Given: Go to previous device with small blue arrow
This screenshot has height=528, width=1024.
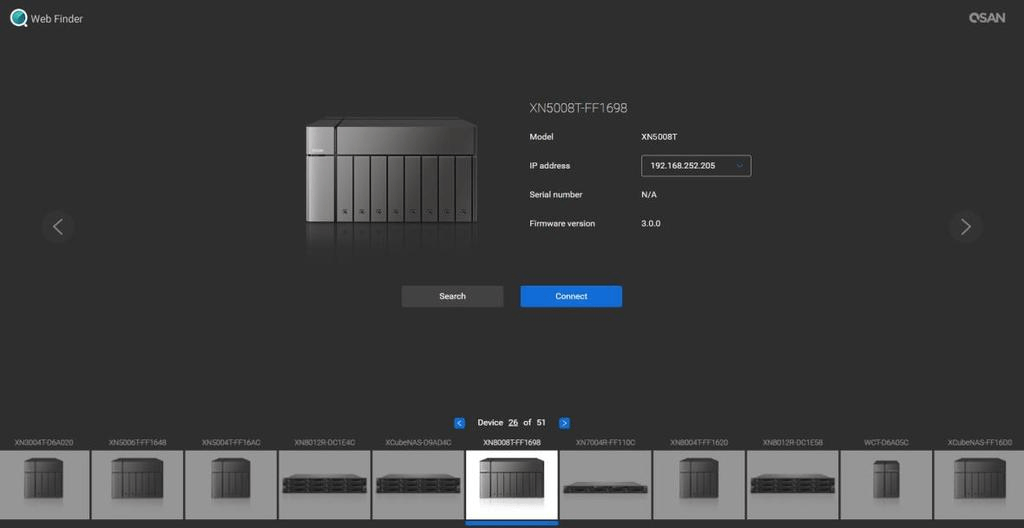Looking at the screenshot, I should (x=459, y=423).
